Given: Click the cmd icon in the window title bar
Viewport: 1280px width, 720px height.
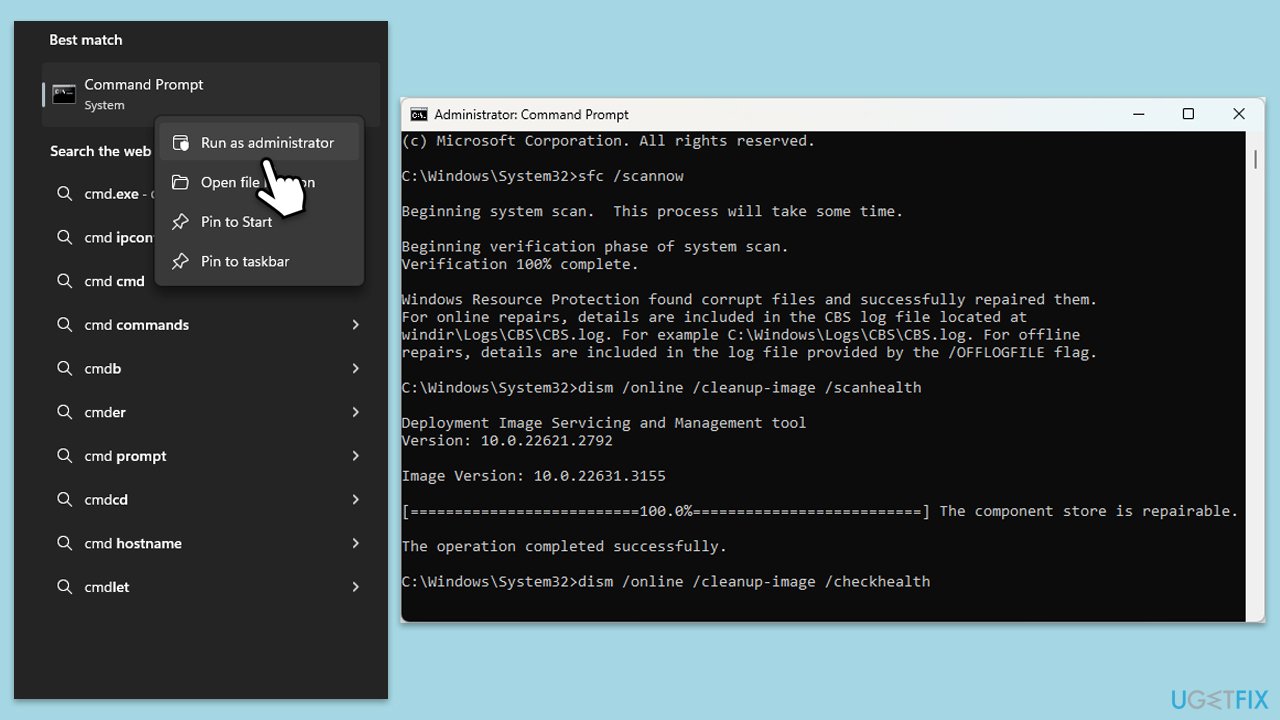Looking at the screenshot, I should click(419, 115).
